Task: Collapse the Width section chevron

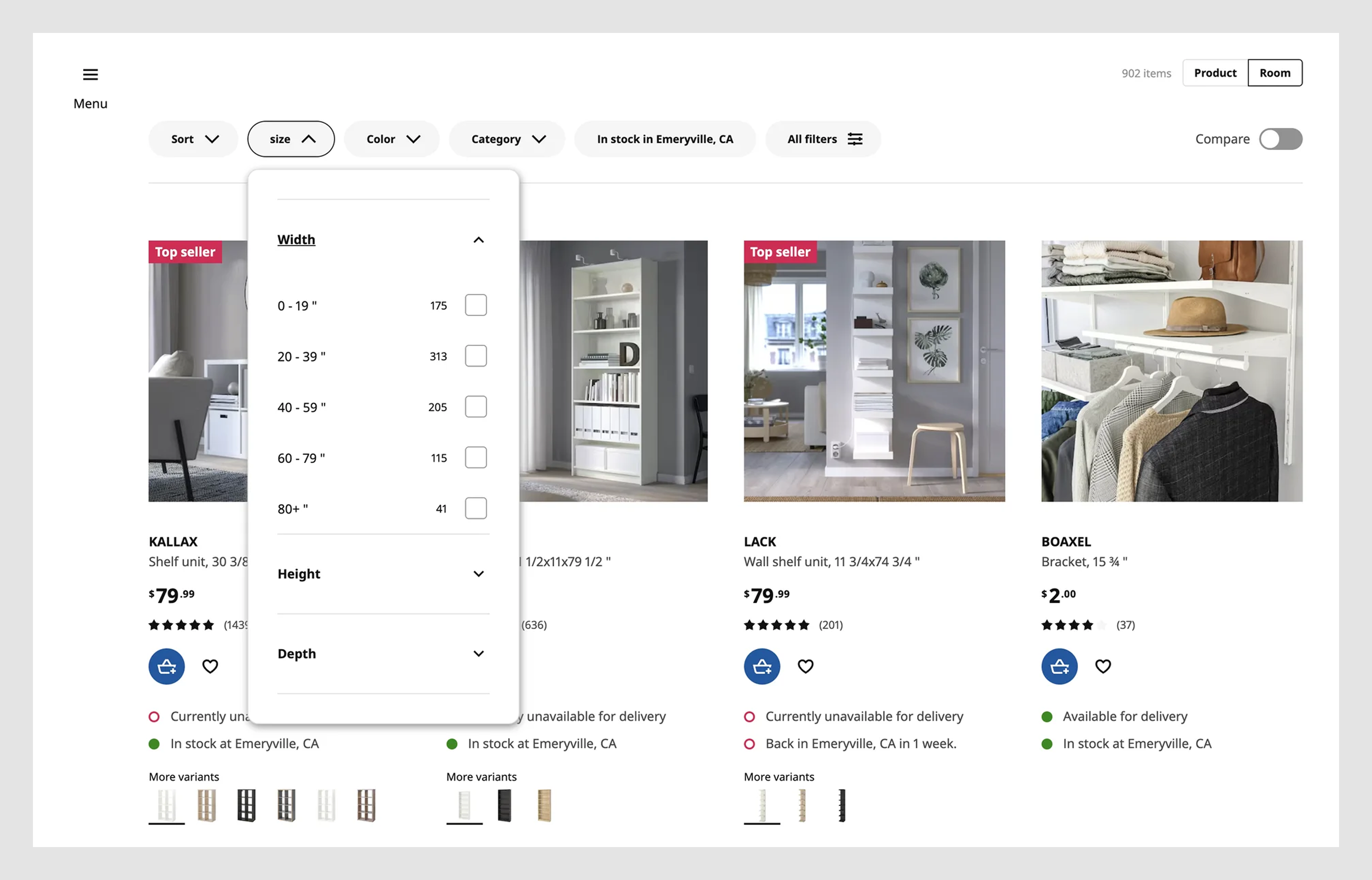Action: pos(479,240)
